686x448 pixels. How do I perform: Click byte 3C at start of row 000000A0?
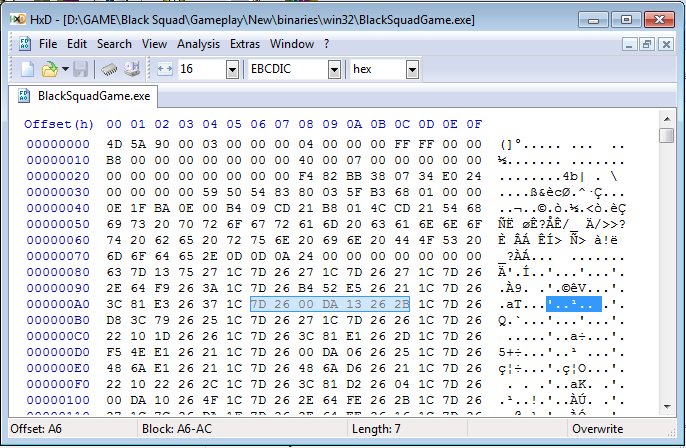[114, 304]
